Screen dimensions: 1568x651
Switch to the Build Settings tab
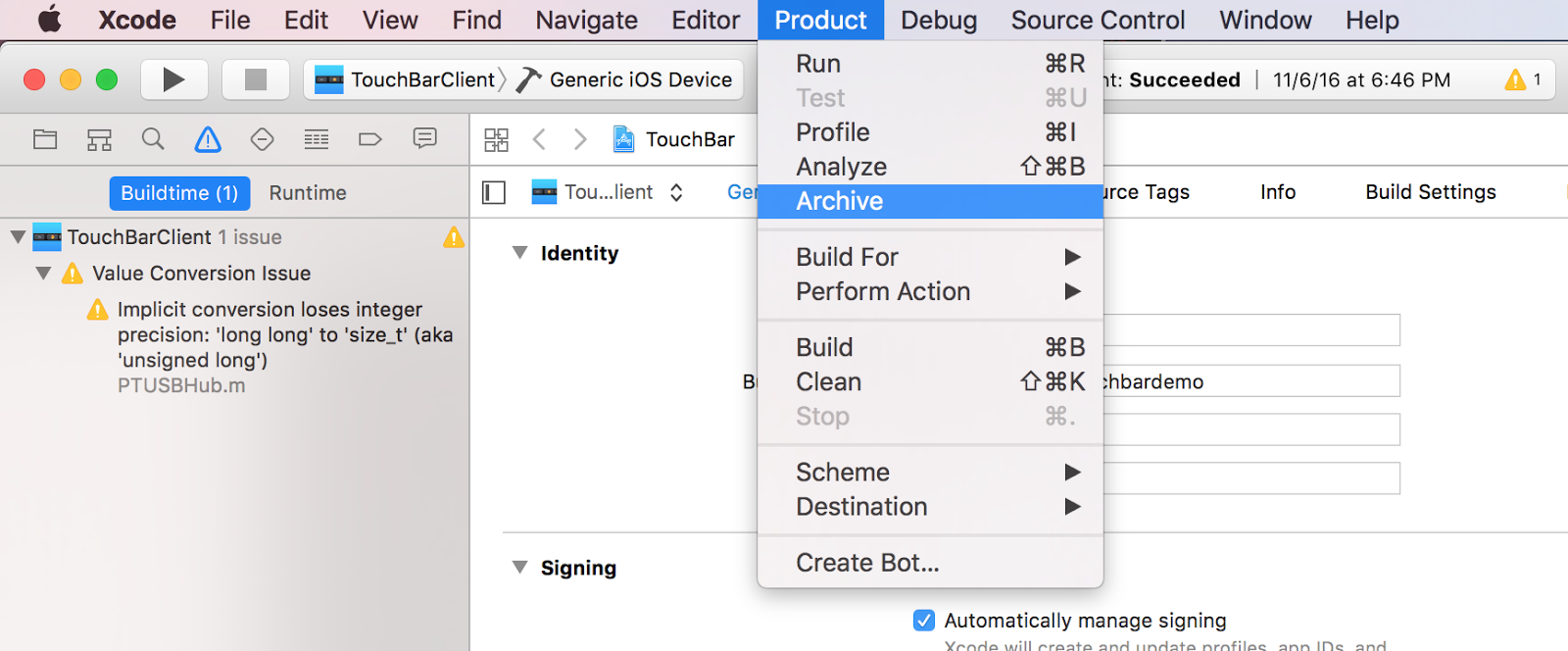pyautogui.click(x=1431, y=192)
